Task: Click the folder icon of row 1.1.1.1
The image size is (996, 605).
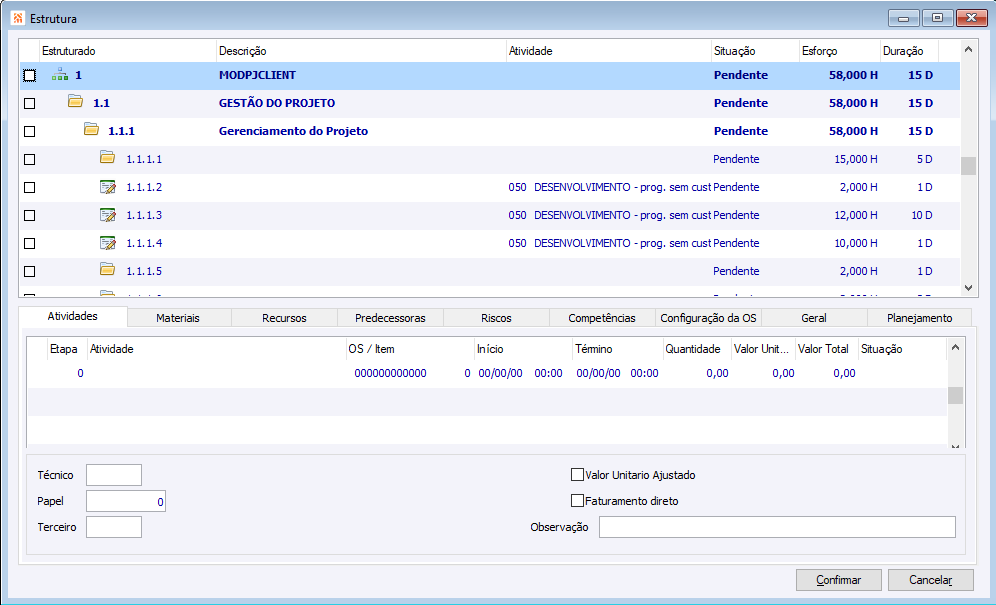Action: [x=107, y=158]
